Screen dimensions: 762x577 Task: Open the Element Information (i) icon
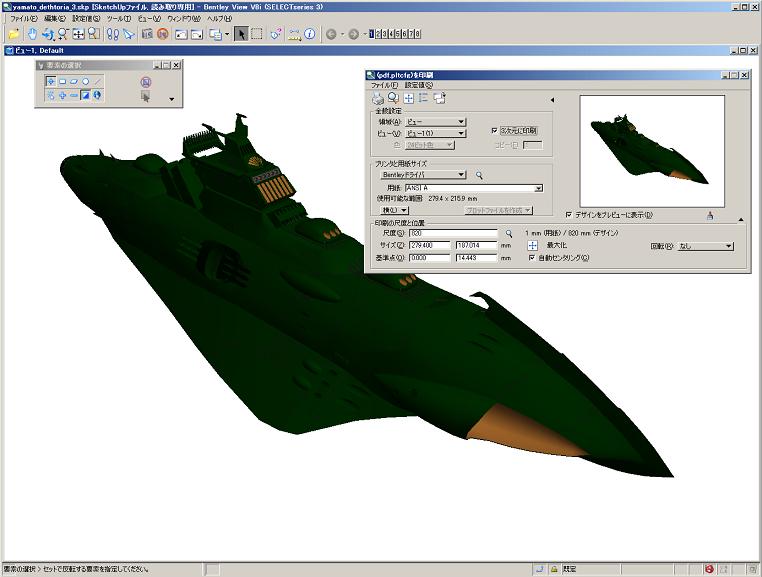(310, 34)
